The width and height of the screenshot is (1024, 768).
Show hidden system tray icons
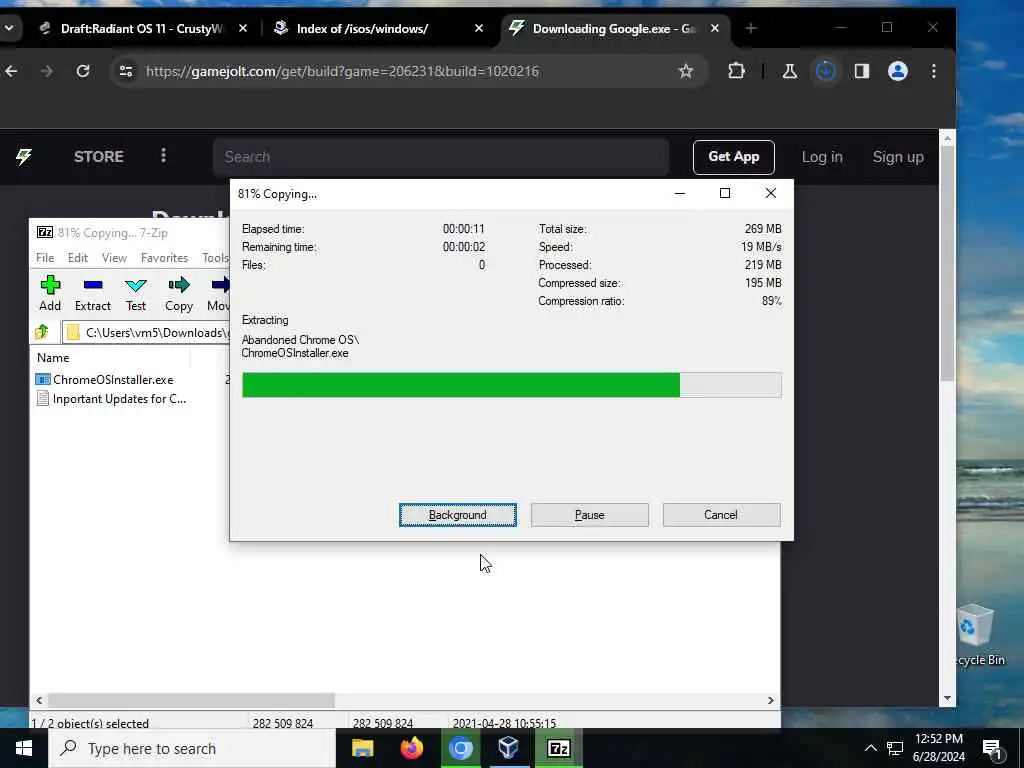coord(871,748)
